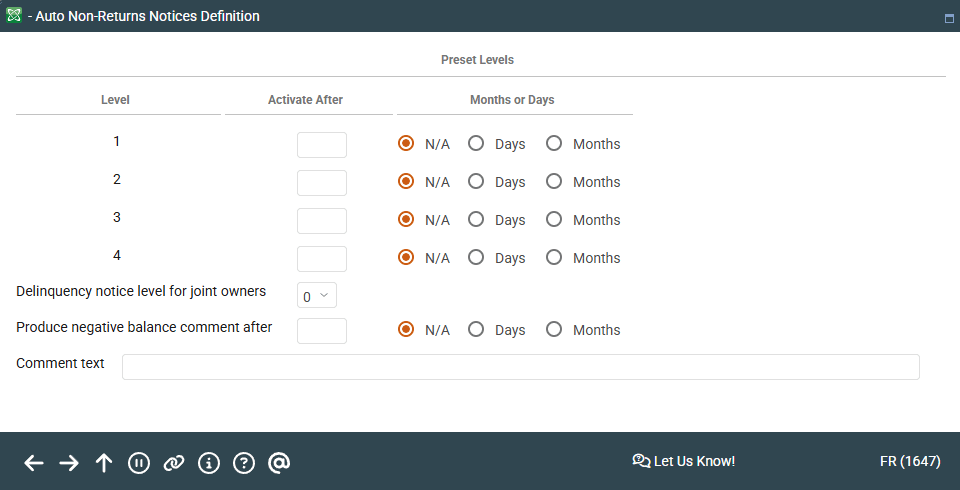The image size is (960, 490).
Task: Select Days for negative balance comment
Action: (476, 330)
